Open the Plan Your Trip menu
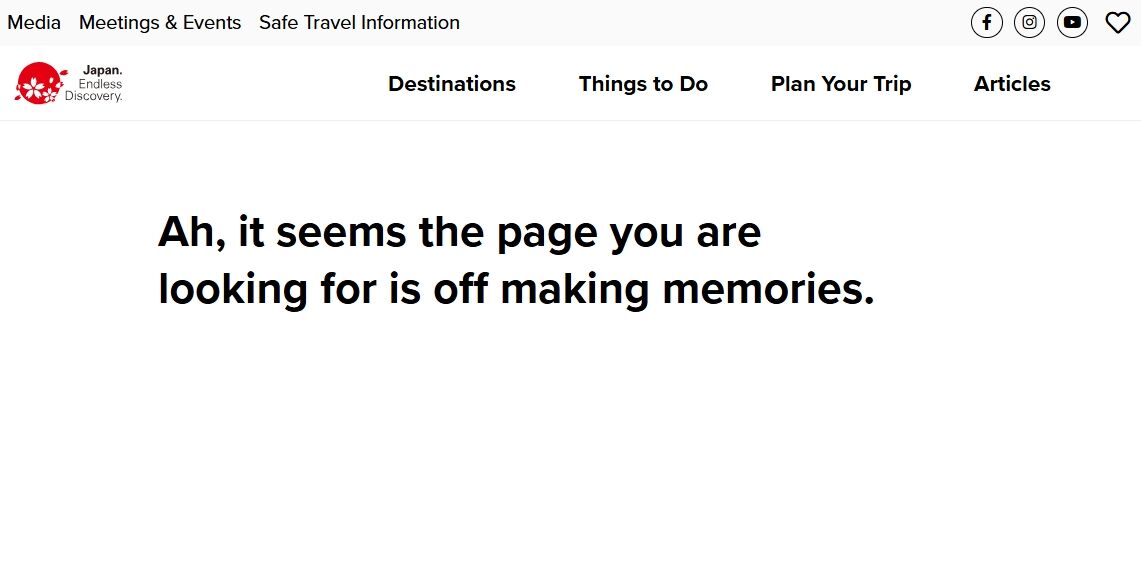This screenshot has width=1141, height=583. click(841, 84)
